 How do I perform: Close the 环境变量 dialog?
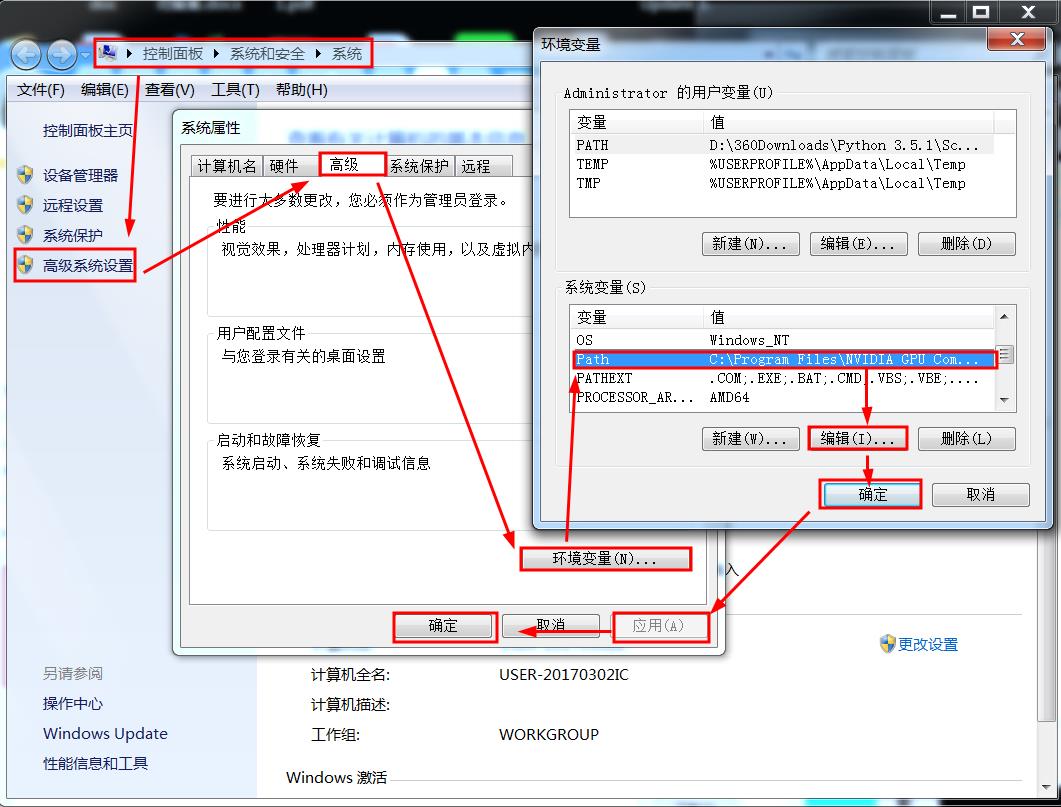pyautogui.click(x=1016, y=39)
